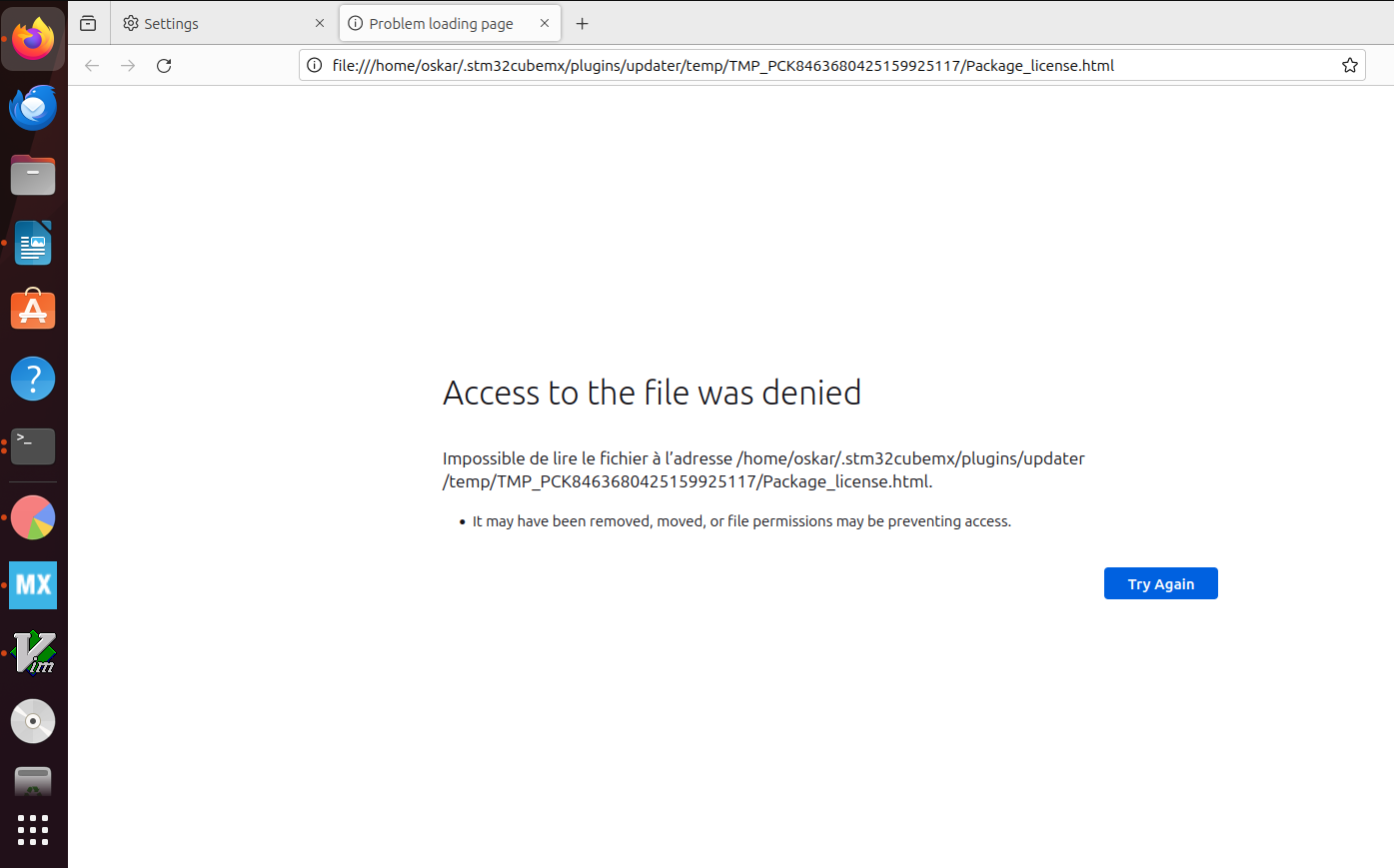Open the Files file manager
Viewport: 1394px width, 868px height.
click(x=33, y=175)
